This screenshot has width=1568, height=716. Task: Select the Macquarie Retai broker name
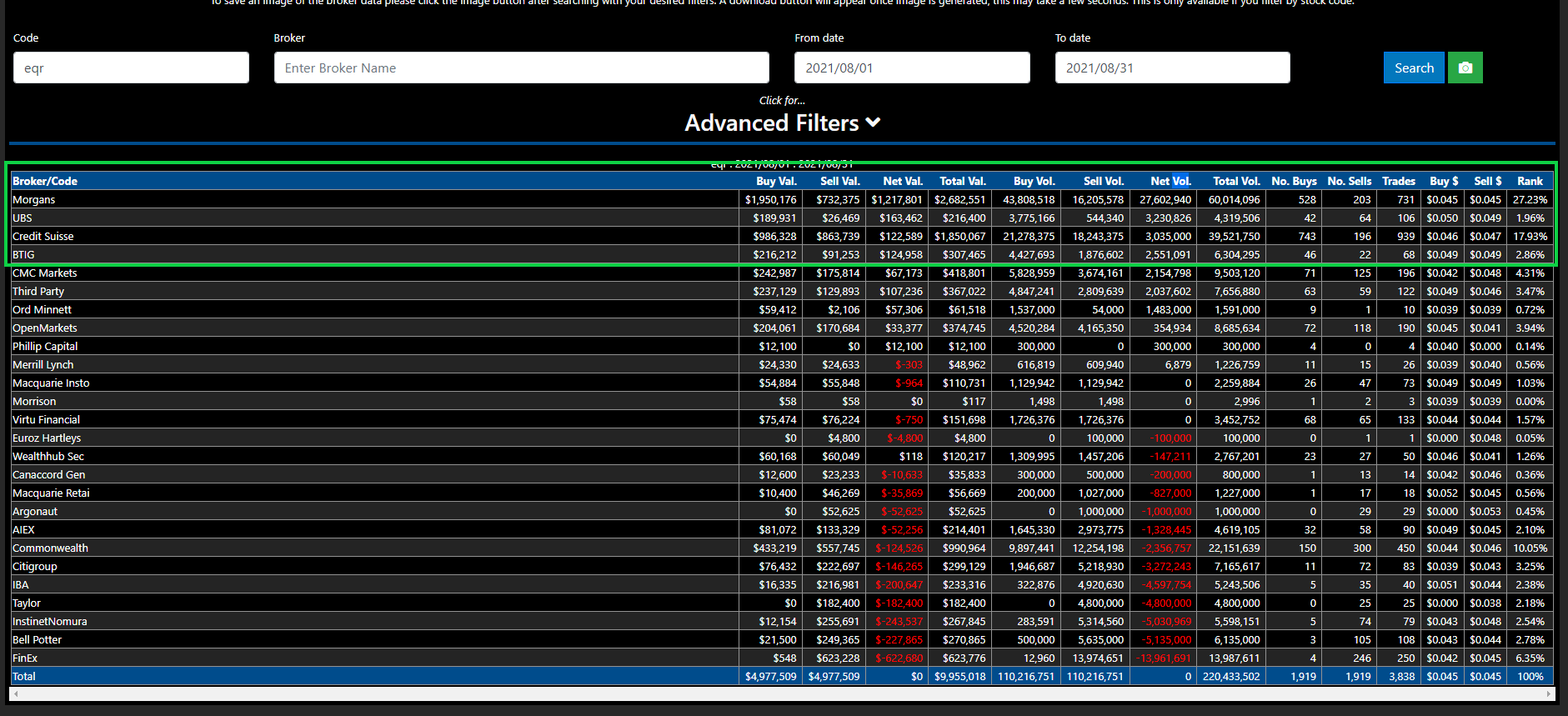(51, 493)
